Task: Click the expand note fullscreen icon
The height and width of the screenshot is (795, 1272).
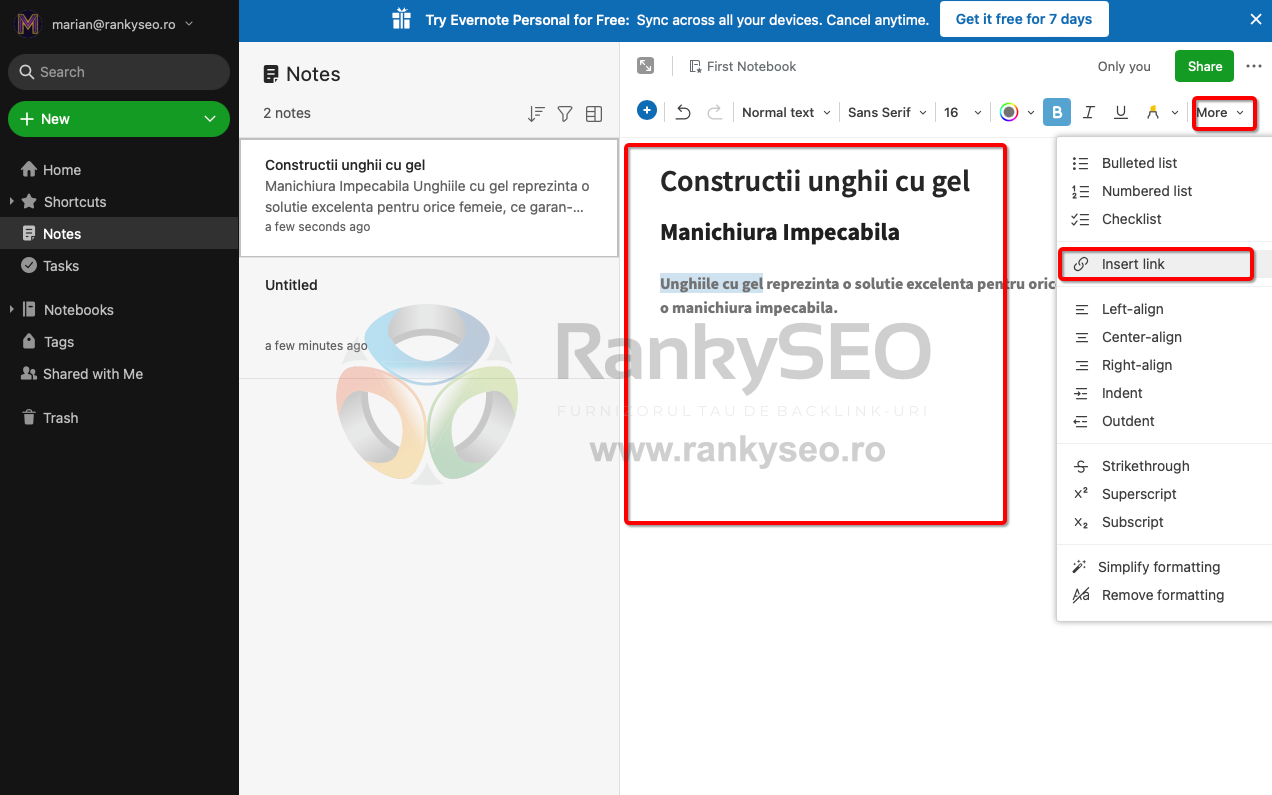Action: [646, 66]
